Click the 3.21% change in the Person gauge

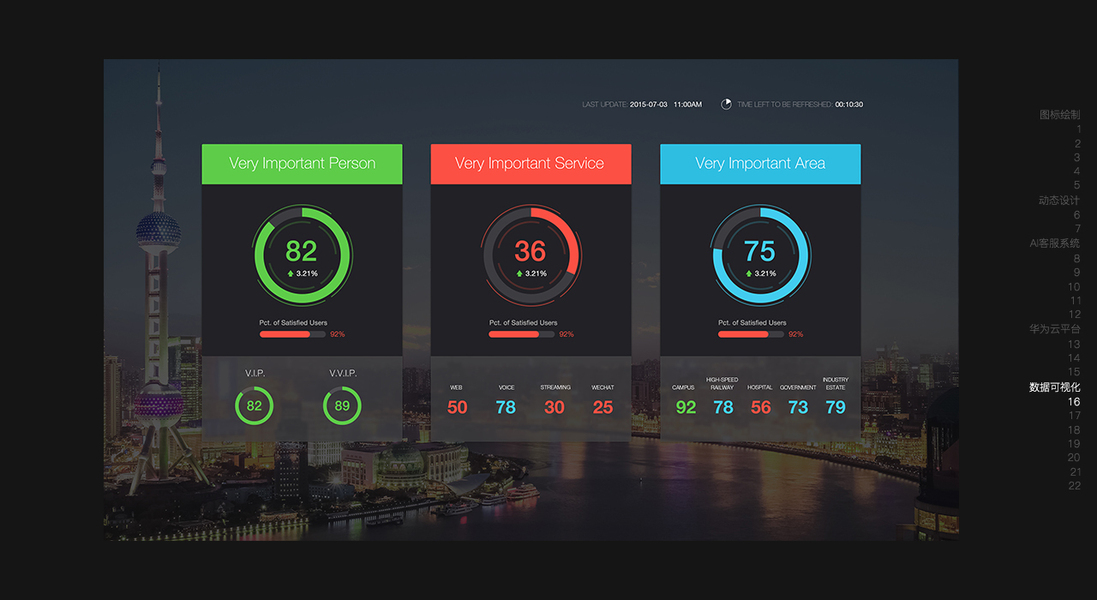pos(307,273)
